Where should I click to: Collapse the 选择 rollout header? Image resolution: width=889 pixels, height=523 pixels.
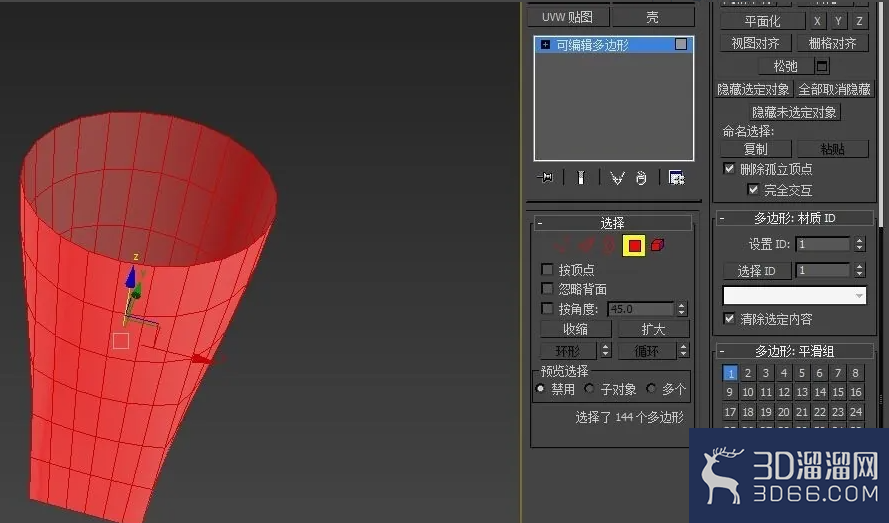[612, 223]
